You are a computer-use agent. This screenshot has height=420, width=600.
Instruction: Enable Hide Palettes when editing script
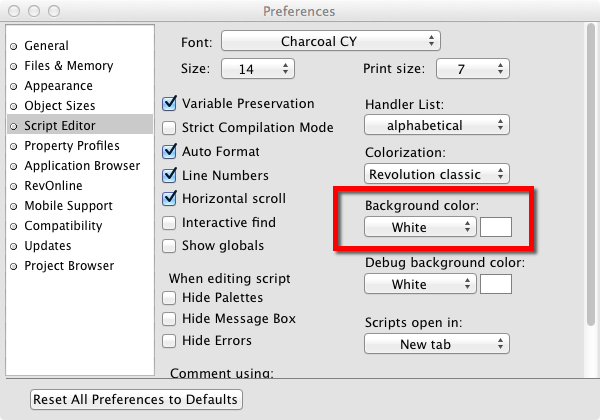[x=170, y=298]
